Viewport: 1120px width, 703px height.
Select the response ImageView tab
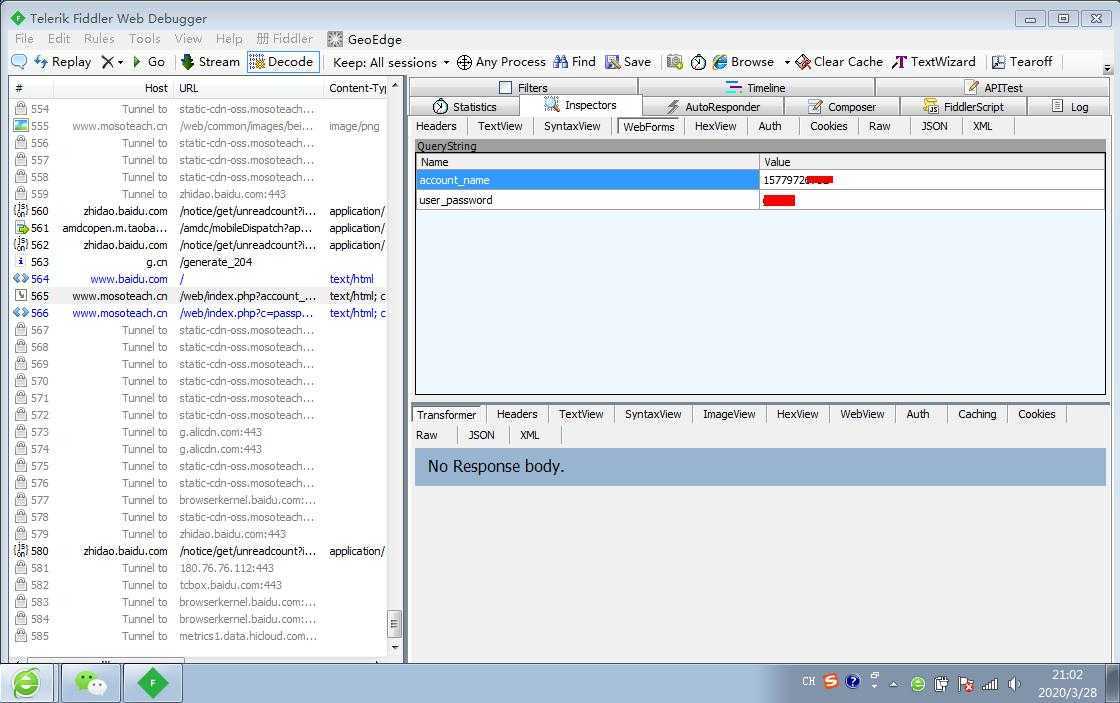point(729,414)
